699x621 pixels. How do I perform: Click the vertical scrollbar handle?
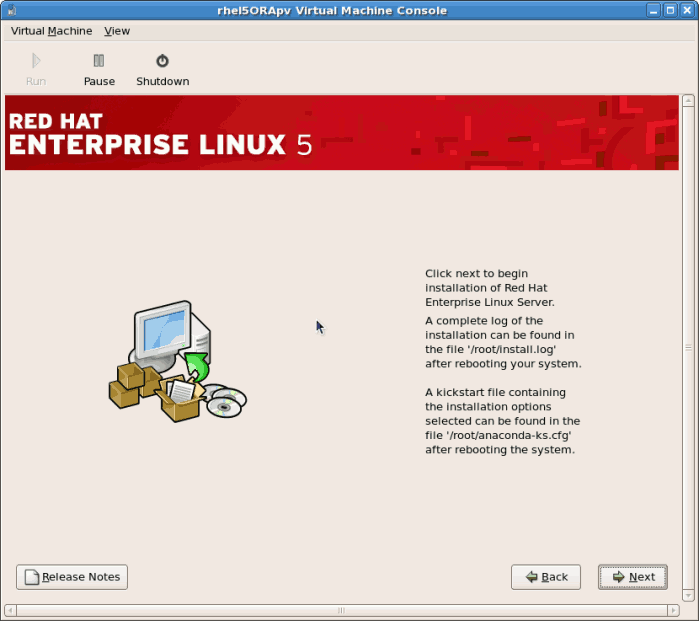coord(688,347)
